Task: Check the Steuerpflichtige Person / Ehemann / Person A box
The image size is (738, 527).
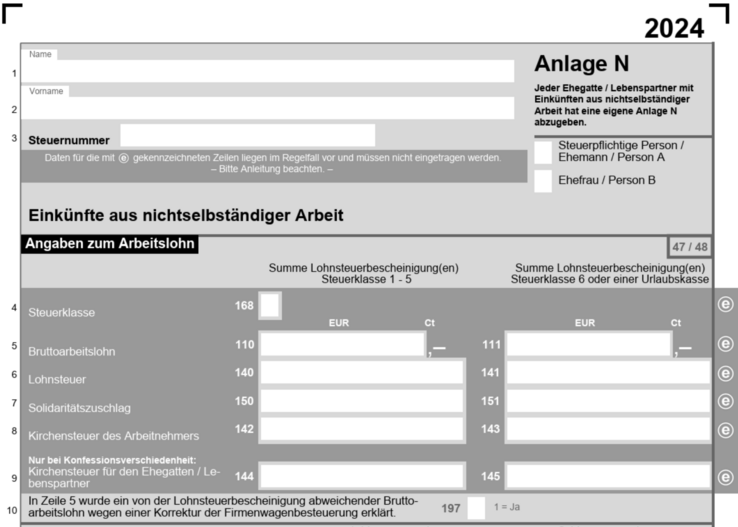Action: click(543, 152)
